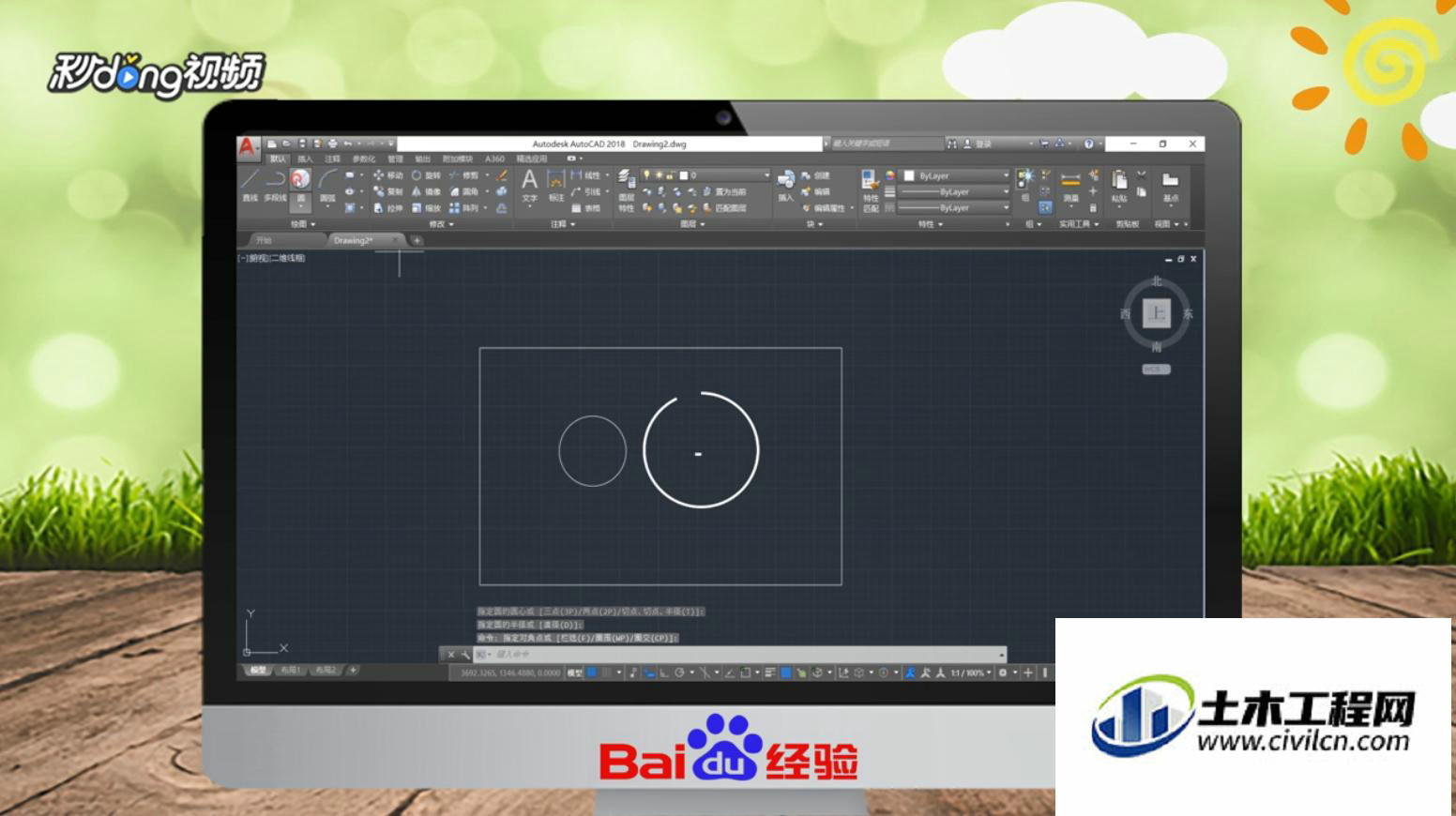
Task: Select the Text (文字) tool
Action: (x=530, y=185)
